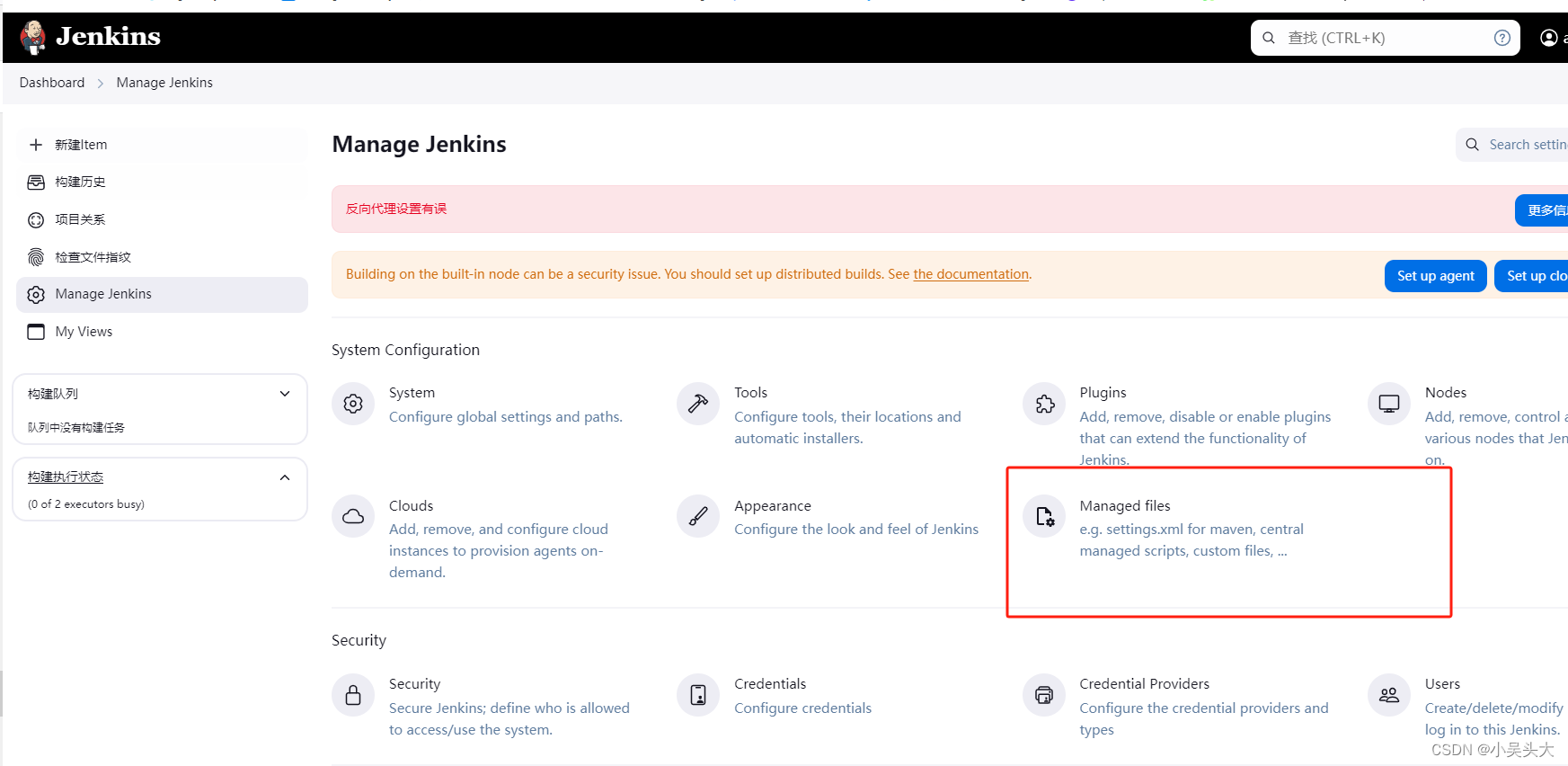Click the My Views window icon
1568x766 pixels.
[36, 332]
